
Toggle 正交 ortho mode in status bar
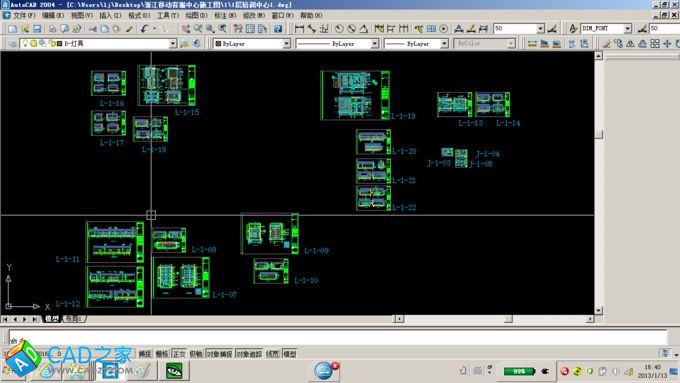click(179, 354)
